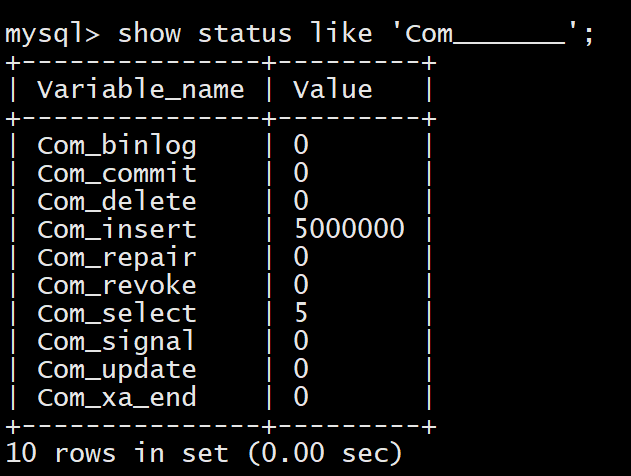Select the Com_repair row label

pyautogui.click(x=116, y=257)
